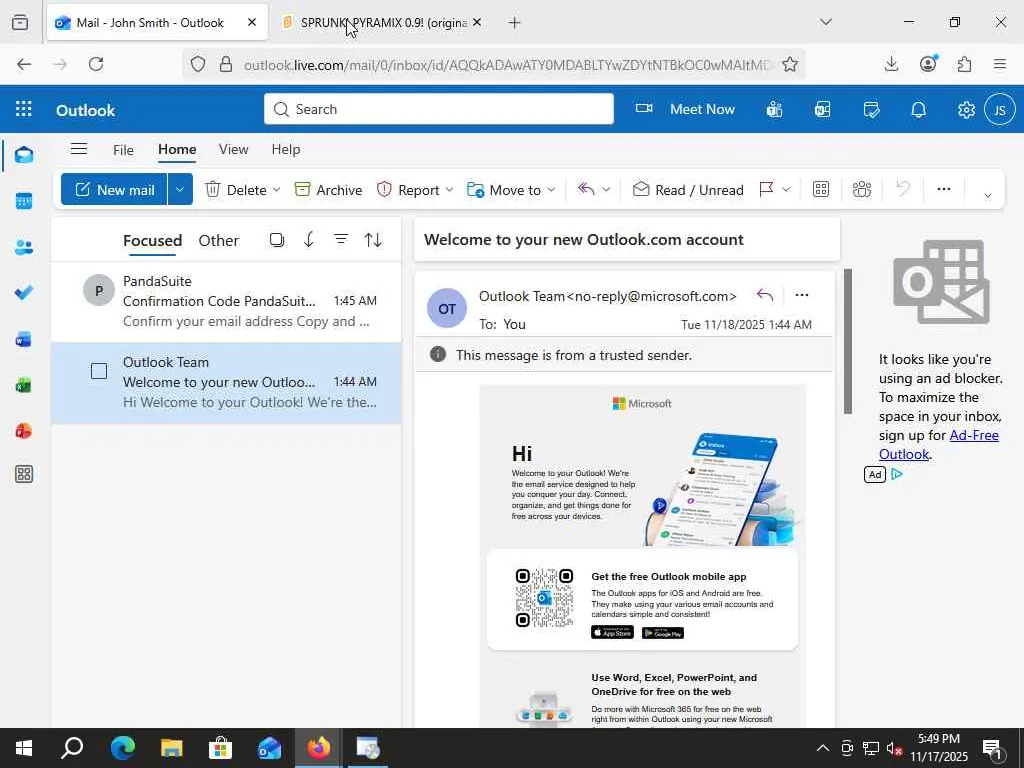Open the notifications bell
This screenshot has width=1024, height=768.
tap(918, 110)
